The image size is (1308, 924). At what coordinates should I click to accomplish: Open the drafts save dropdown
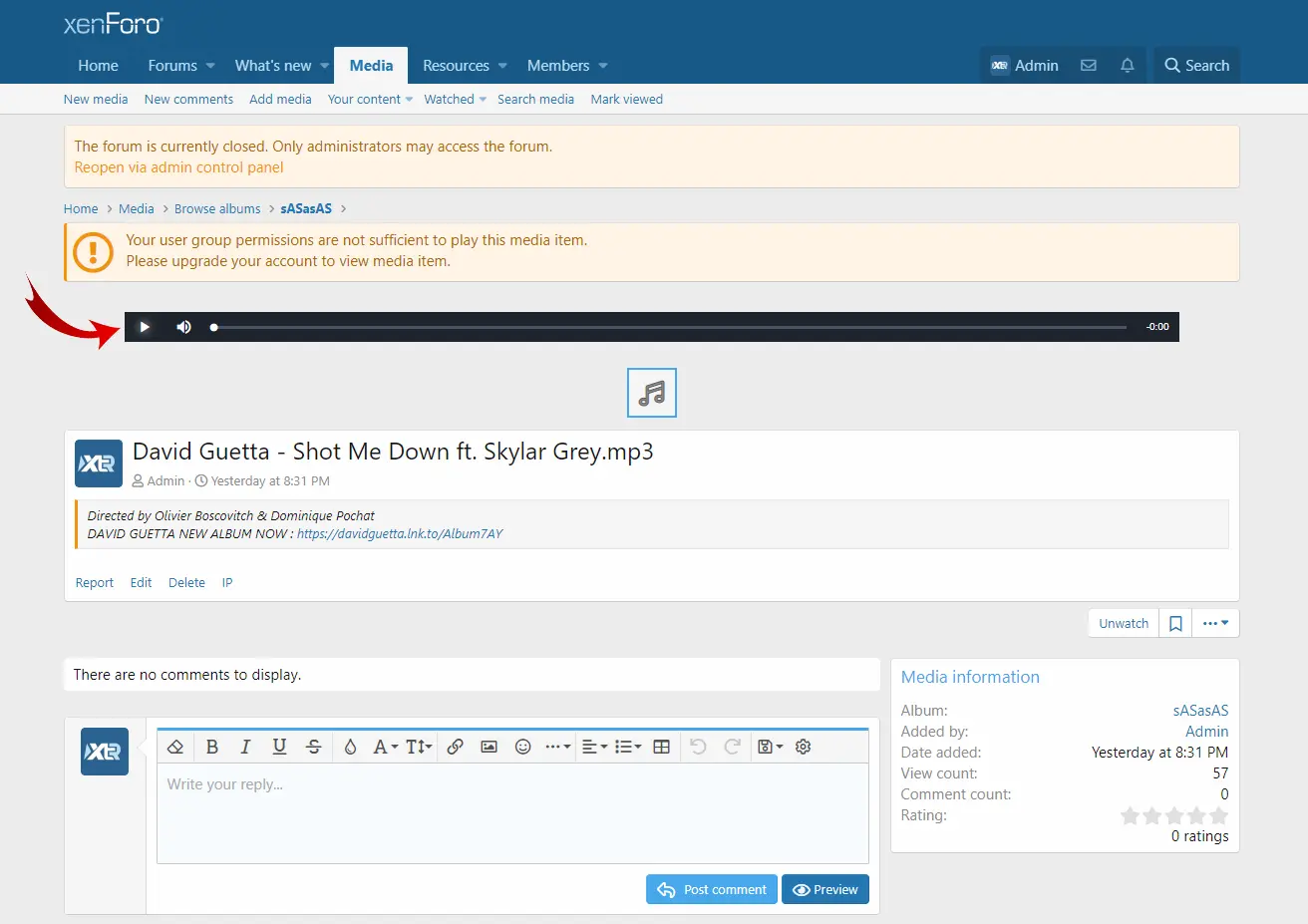(770, 747)
